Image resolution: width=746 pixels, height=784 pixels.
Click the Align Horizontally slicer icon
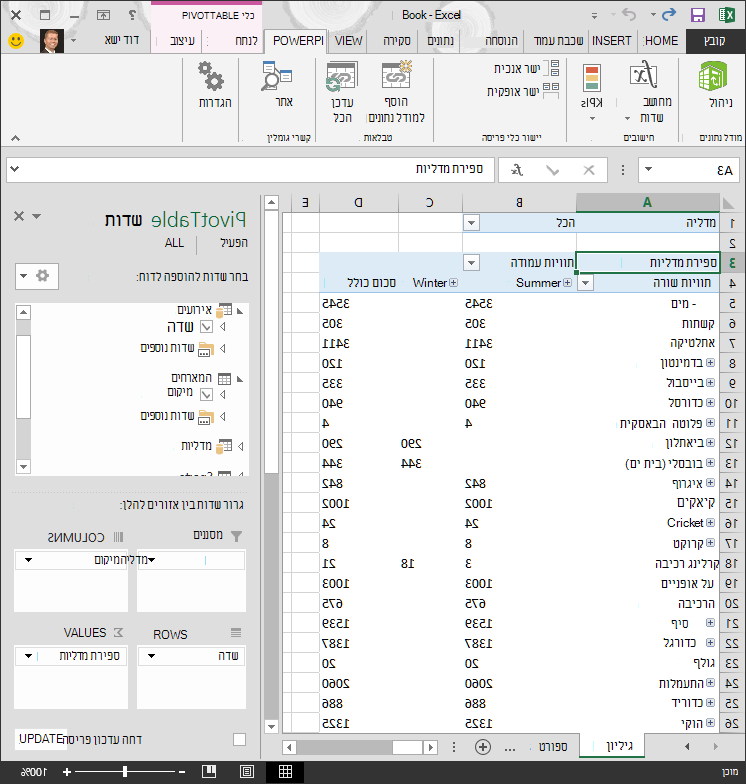(x=550, y=91)
